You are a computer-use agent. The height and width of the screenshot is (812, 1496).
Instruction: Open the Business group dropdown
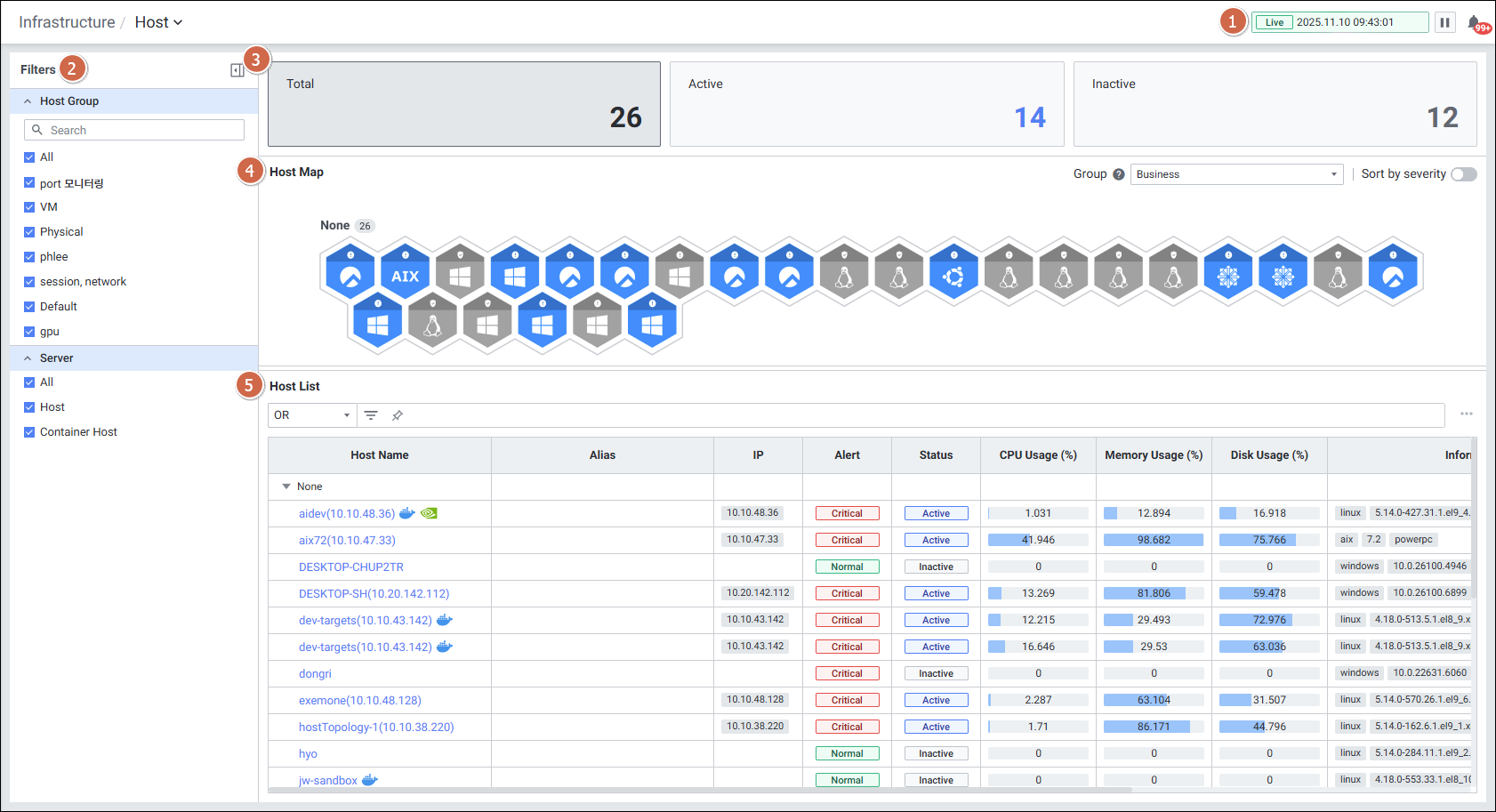click(1236, 174)
